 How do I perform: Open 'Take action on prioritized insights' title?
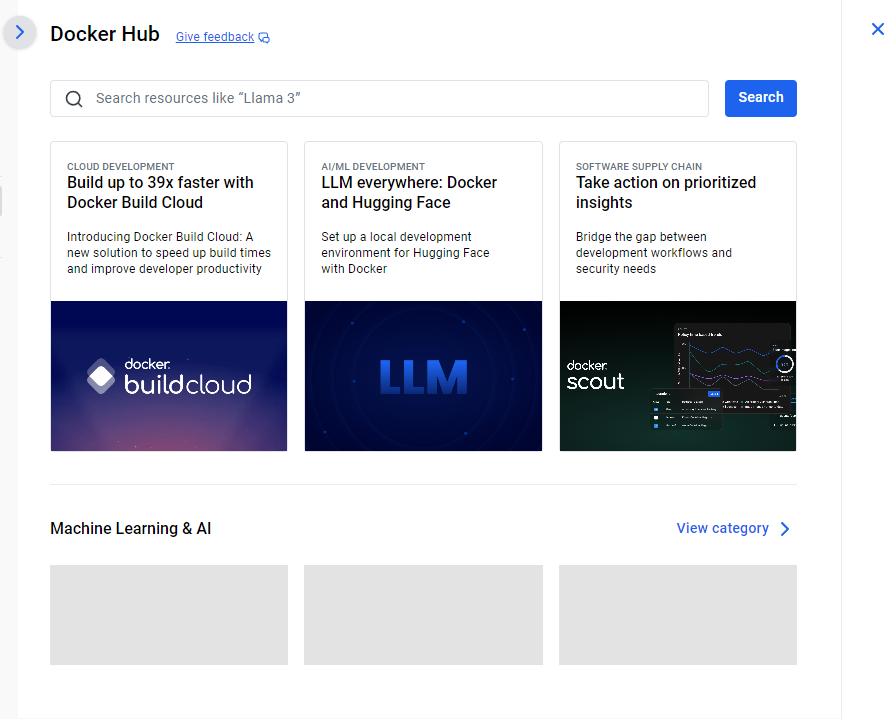(x=666, y=192)
